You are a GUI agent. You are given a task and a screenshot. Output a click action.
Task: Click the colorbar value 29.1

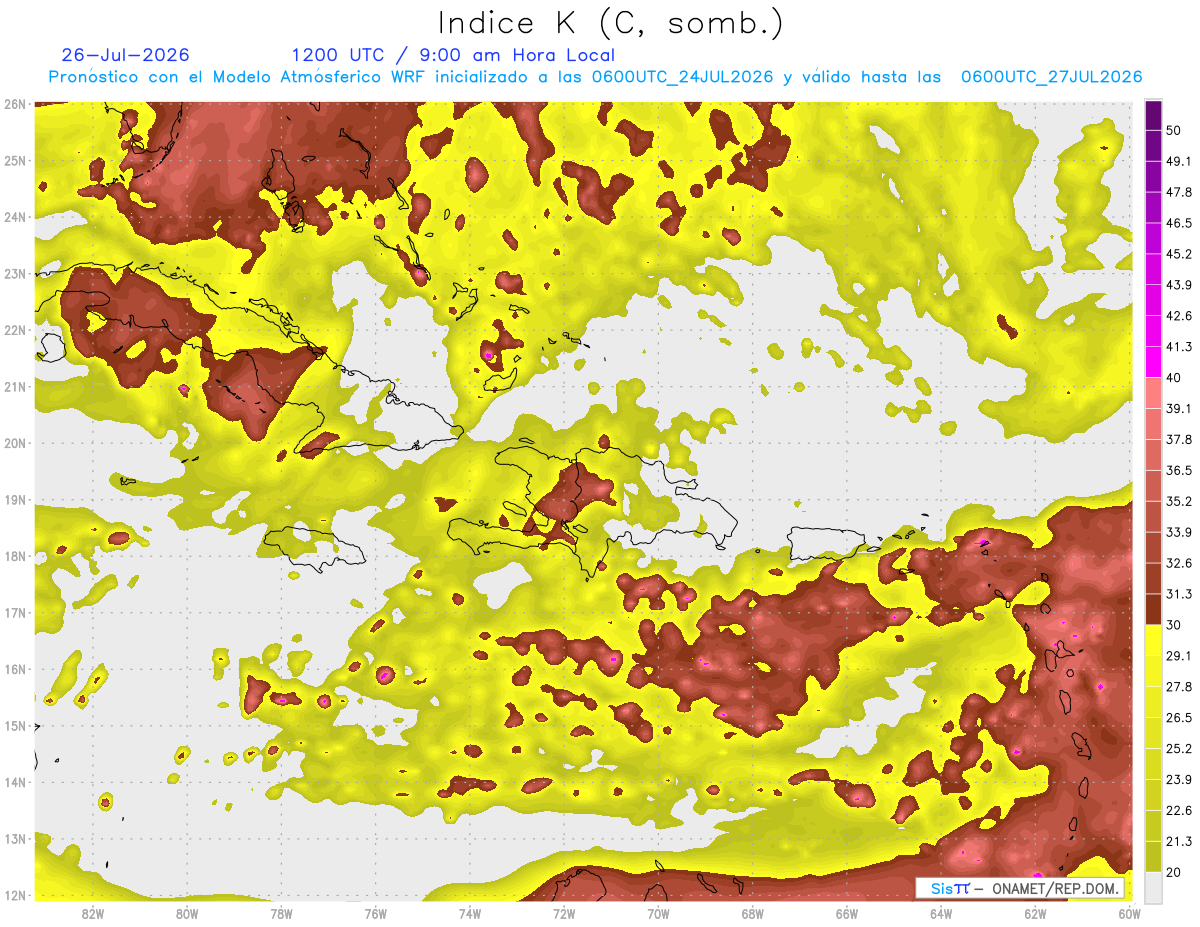[1179, 655]
